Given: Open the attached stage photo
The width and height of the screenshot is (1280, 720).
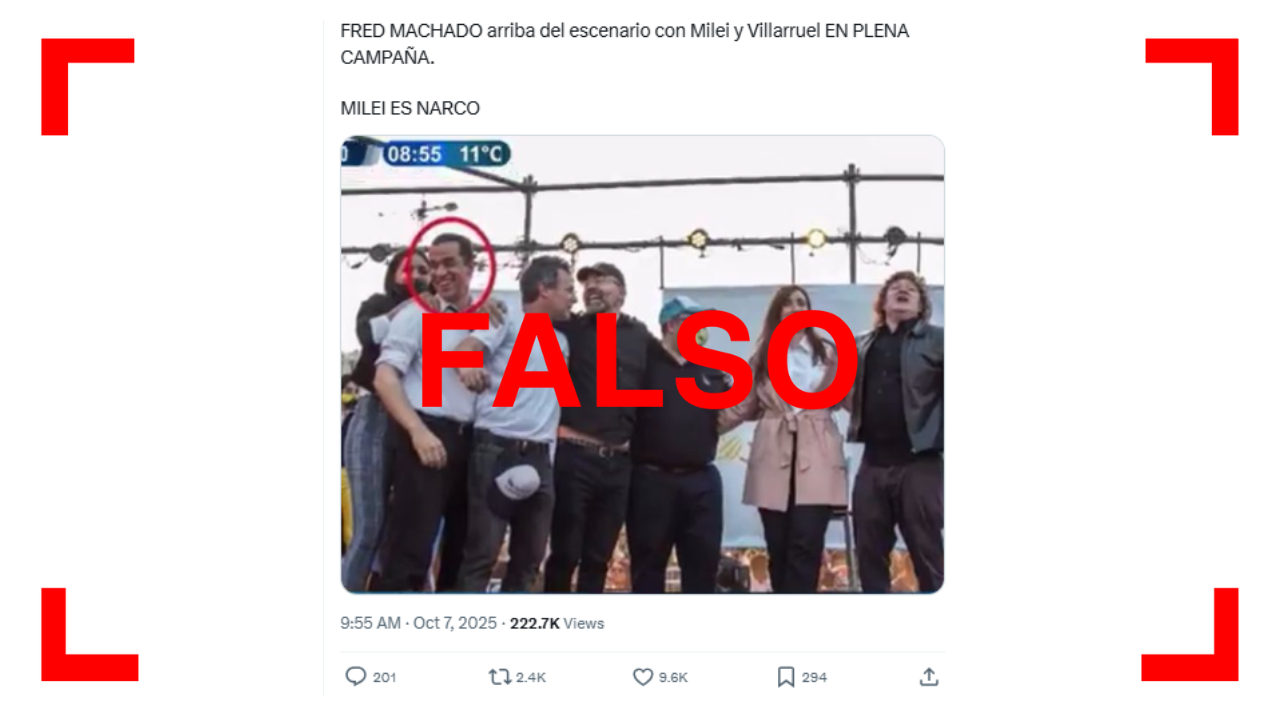Looking at the screenshot, I should (642, 364).
